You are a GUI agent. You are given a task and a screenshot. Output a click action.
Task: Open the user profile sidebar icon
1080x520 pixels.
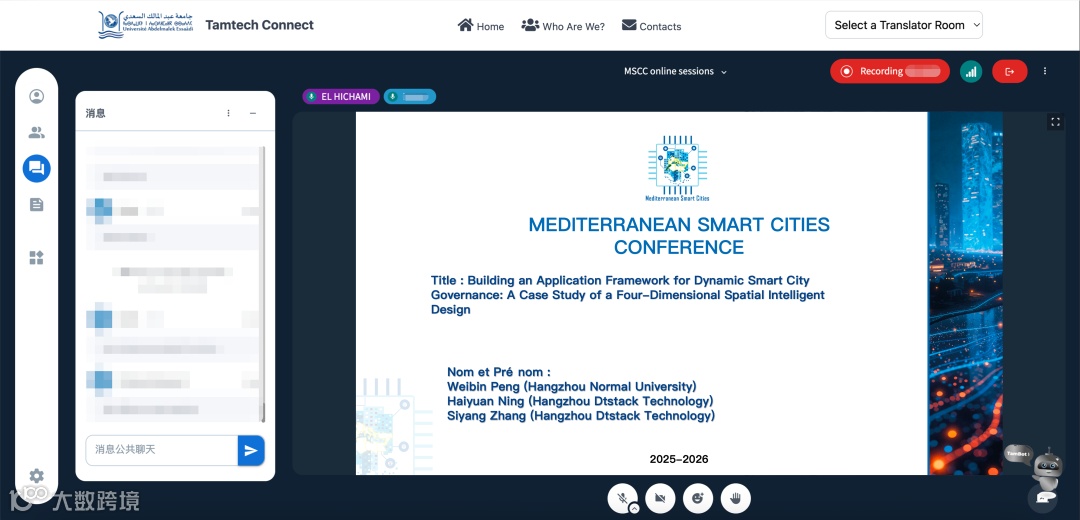37,96
